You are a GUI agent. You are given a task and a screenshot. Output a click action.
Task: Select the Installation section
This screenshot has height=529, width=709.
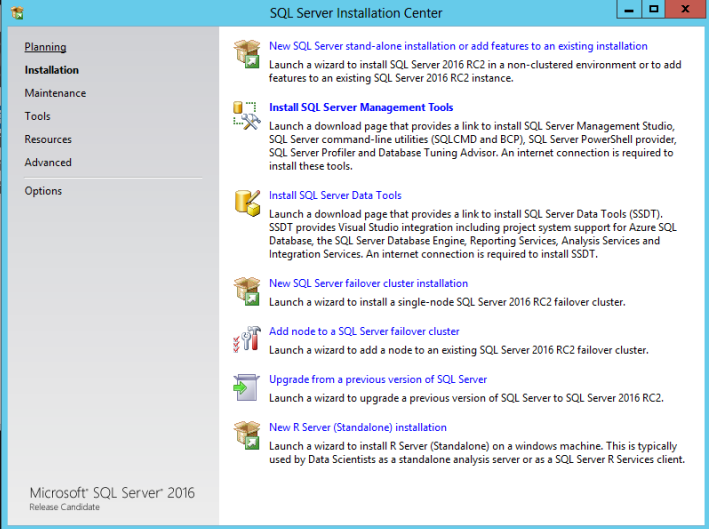tap(52, 70)
